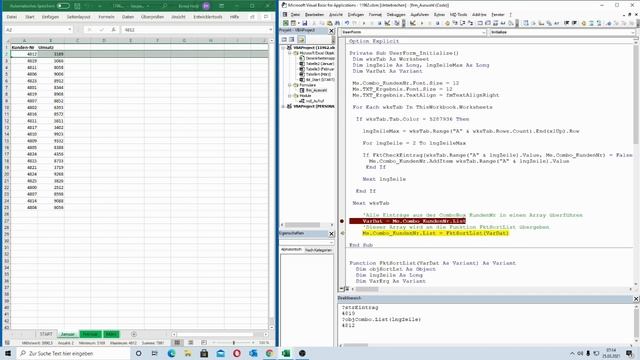Switch to Normal view in Excel status bar

coord(177,343)
